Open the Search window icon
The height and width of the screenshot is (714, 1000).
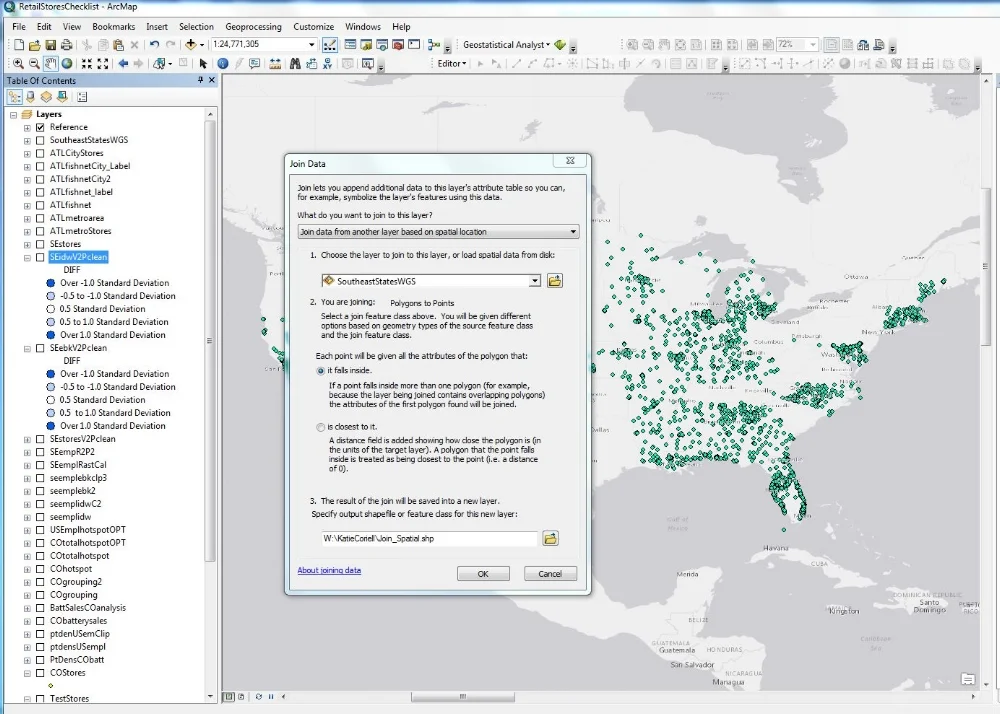pyautogui.click(x=382, y=45)
